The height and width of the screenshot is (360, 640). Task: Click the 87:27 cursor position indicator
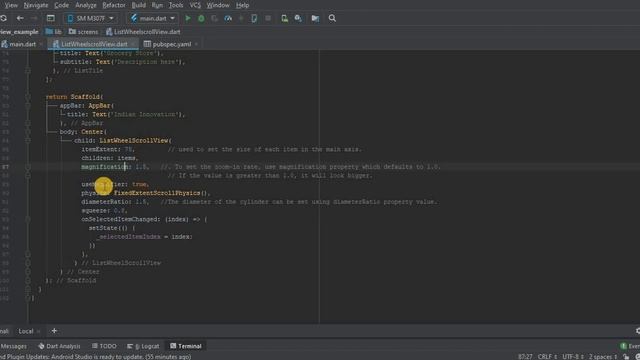coord(525,357)
